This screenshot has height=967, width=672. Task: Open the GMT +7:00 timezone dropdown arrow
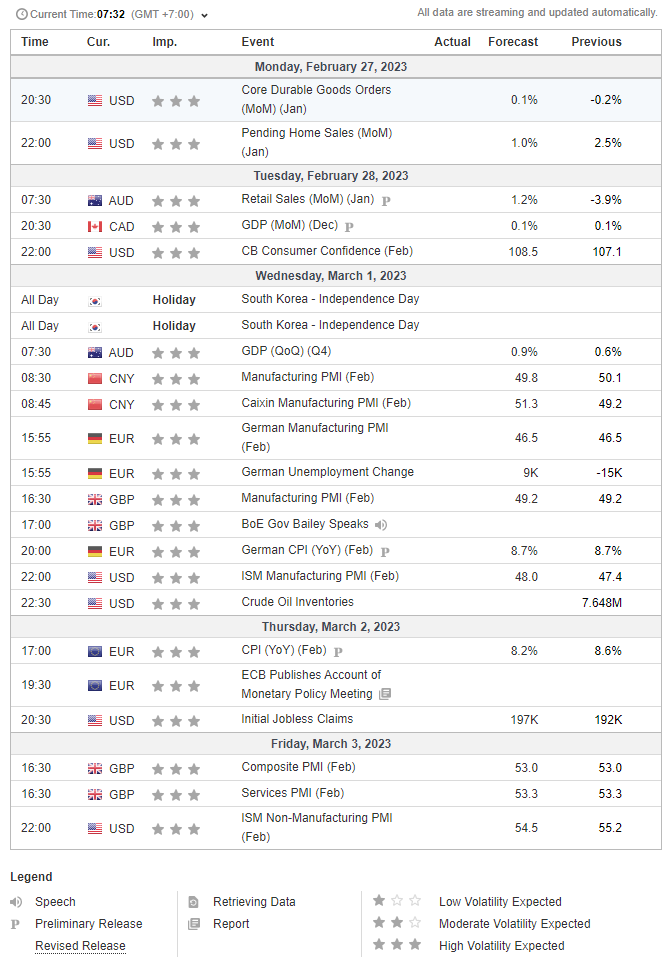pos(205,16)
